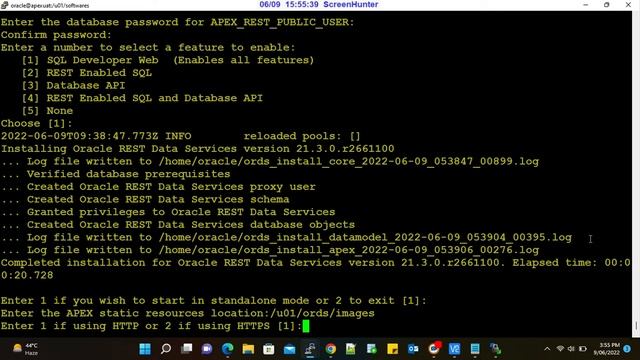
Task: Click the 'ScreenHunter' text in the title bar
Action: 351,4
